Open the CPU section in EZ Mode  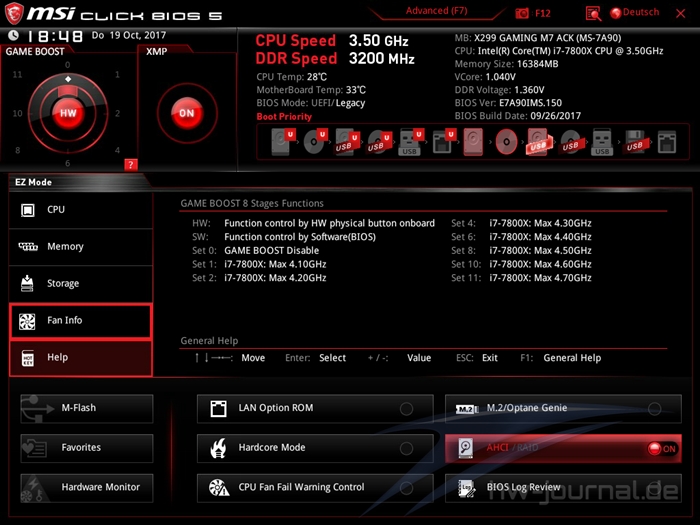81,210
